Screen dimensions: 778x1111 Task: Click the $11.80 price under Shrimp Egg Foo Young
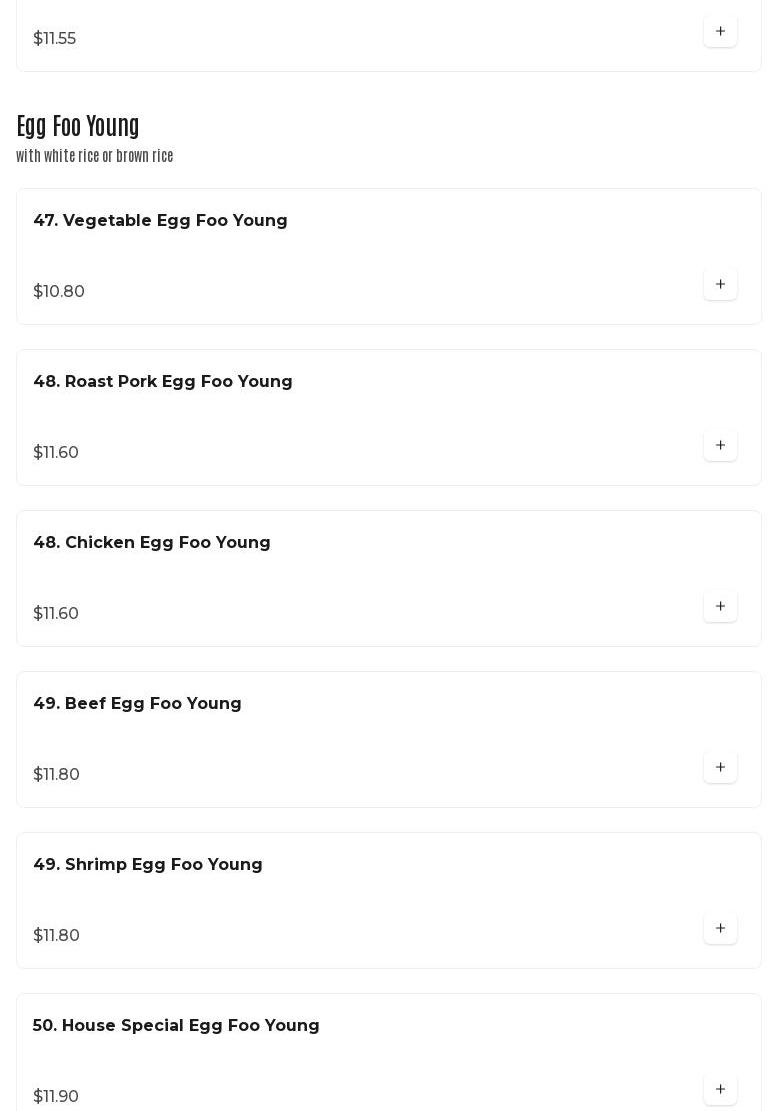pos(56,936)
